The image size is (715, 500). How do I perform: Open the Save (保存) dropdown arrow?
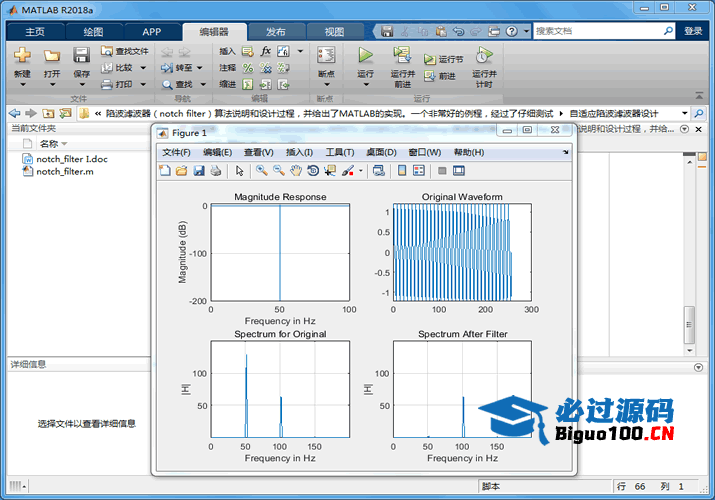point(82,84)
